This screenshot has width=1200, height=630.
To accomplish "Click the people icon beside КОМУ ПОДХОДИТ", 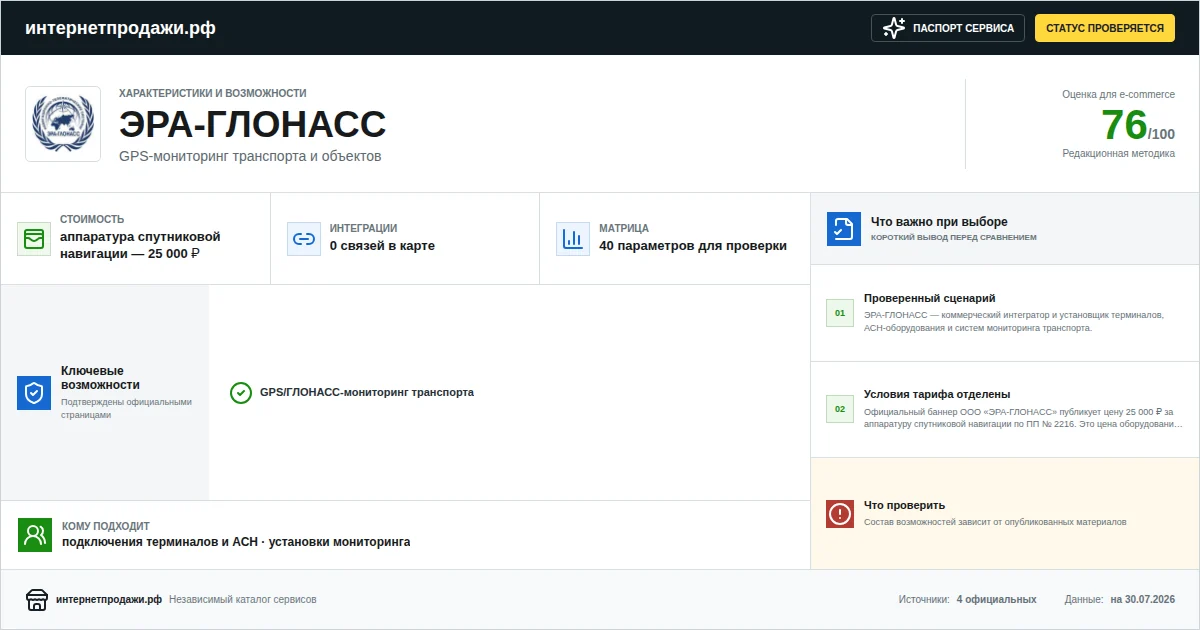I will pos(35,535).
